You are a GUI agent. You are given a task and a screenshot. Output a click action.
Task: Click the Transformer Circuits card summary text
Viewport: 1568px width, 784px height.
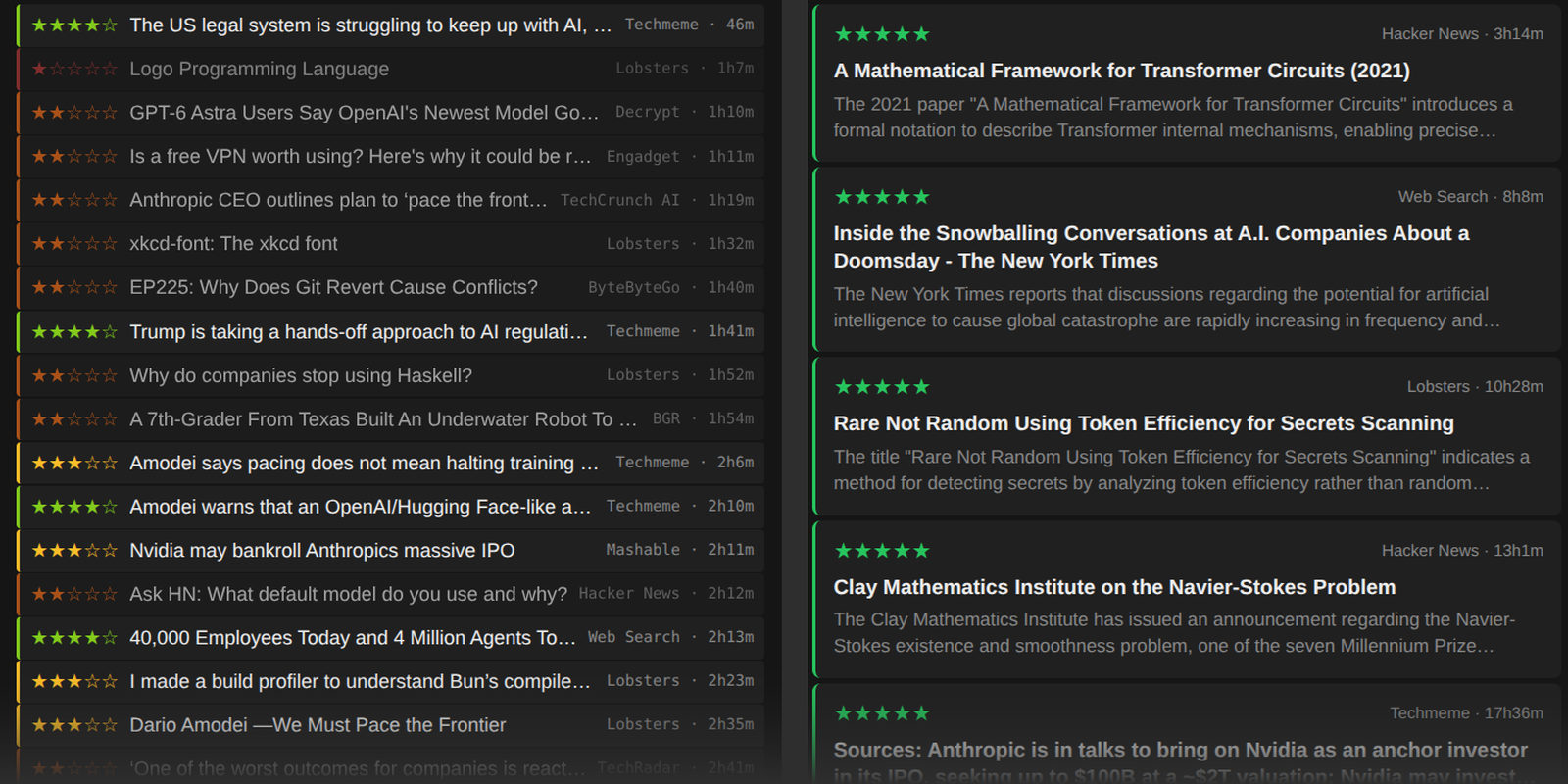pos(1173,118)
